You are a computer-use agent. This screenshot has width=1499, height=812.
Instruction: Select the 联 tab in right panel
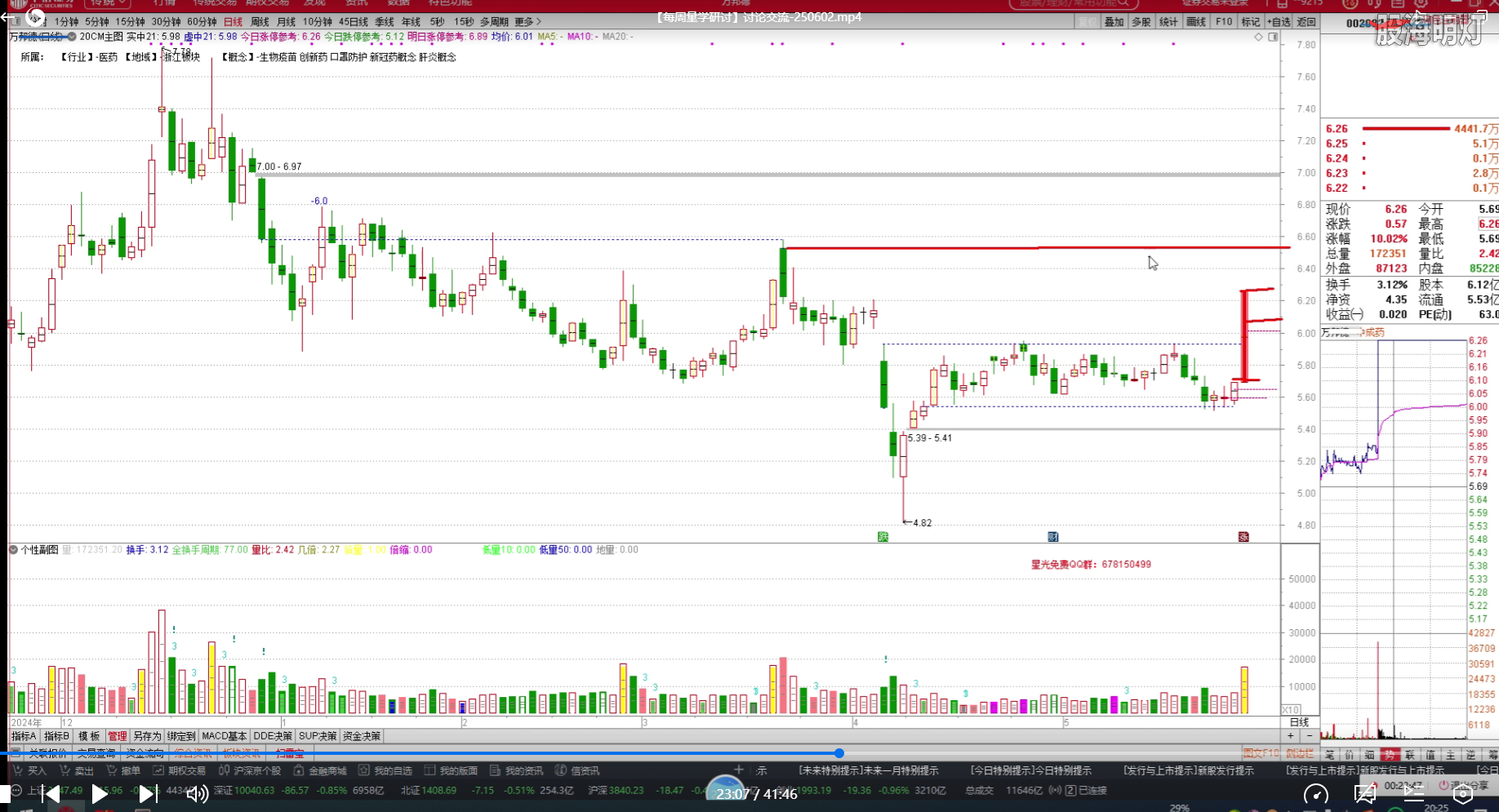pos(1410,755)
